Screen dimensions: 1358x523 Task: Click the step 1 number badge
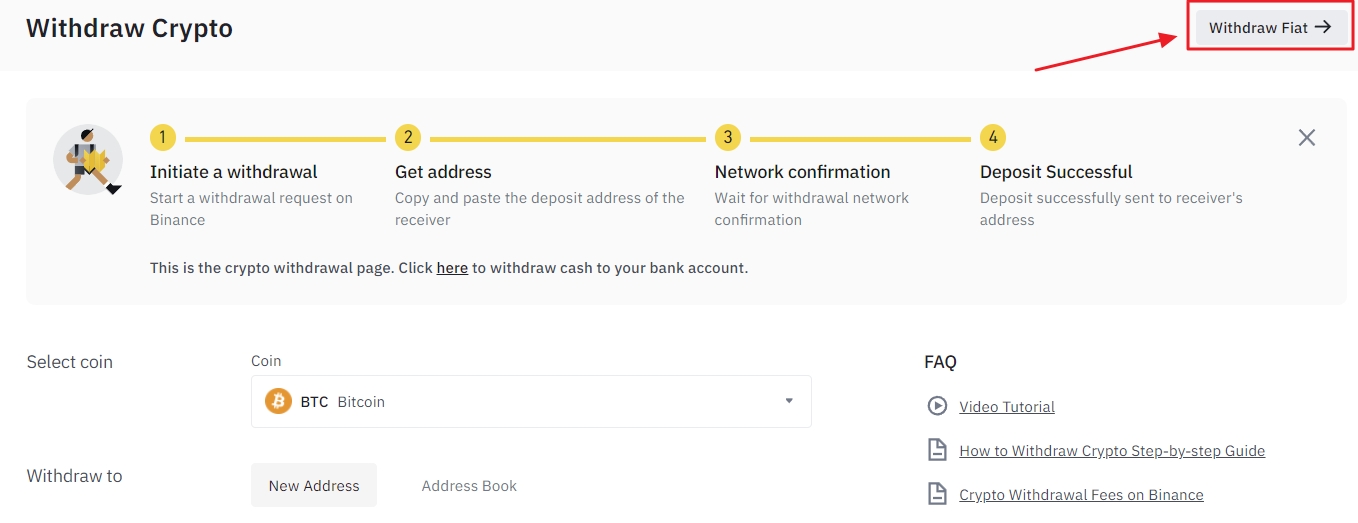pyautogui.click(x=163, y=138)
